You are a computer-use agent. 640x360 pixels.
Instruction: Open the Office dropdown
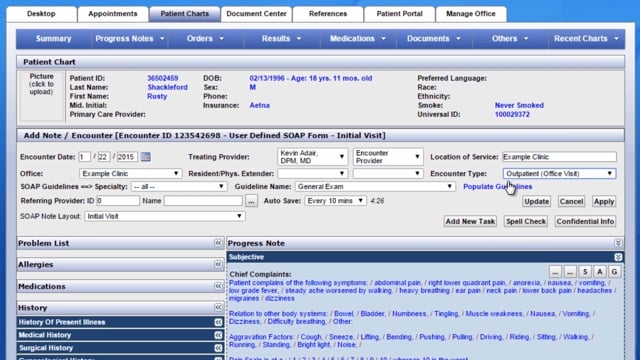click(x=130, y=173)
